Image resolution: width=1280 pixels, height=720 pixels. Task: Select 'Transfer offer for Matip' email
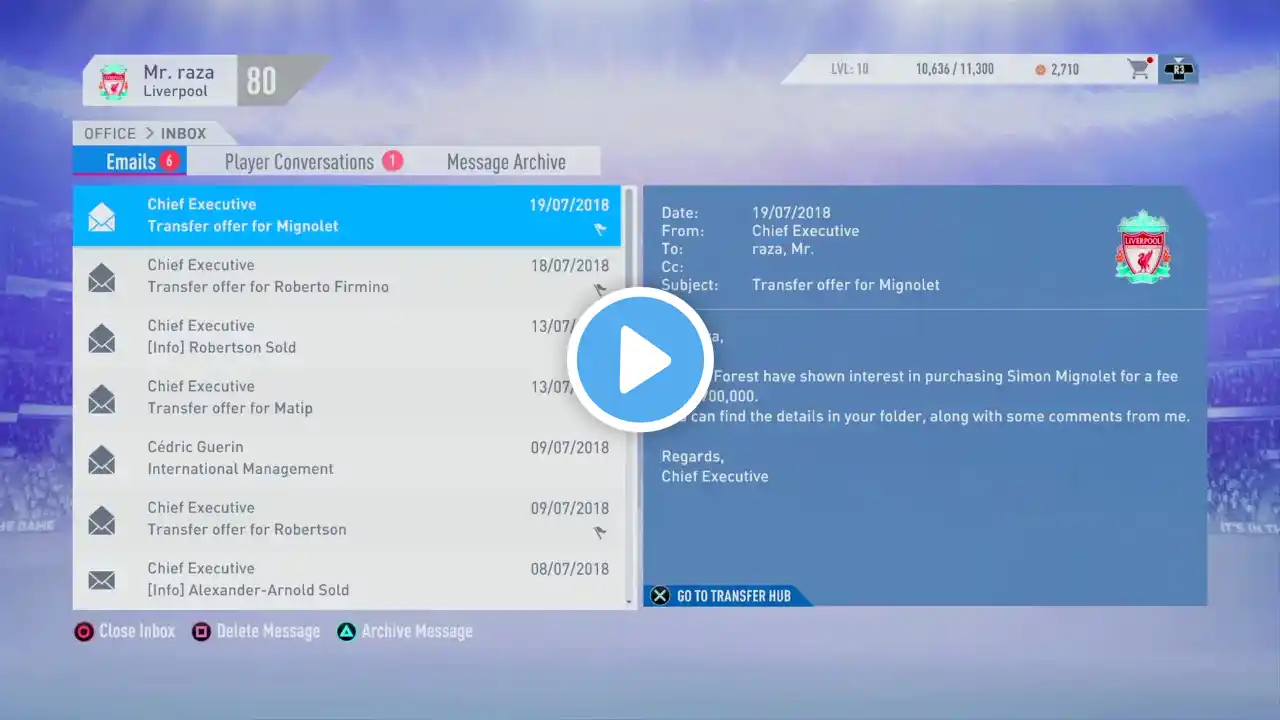pos(230,408)
